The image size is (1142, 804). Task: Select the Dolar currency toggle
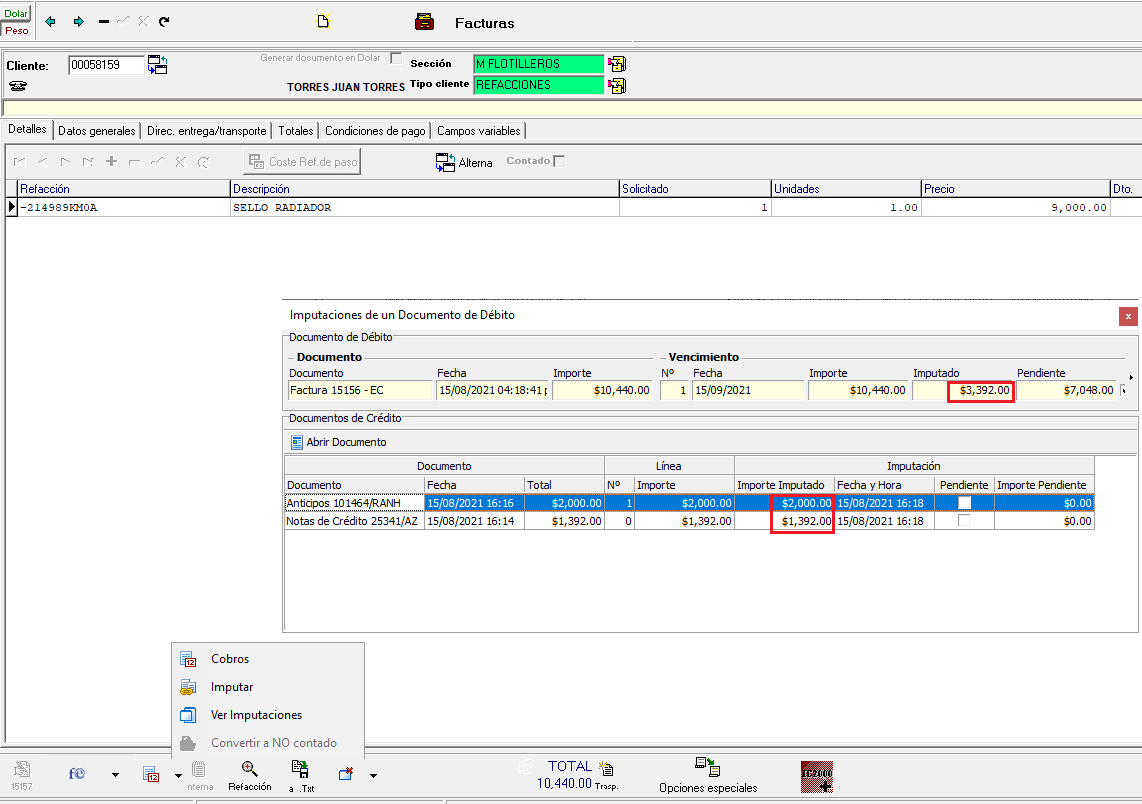[x=16, y=14]
